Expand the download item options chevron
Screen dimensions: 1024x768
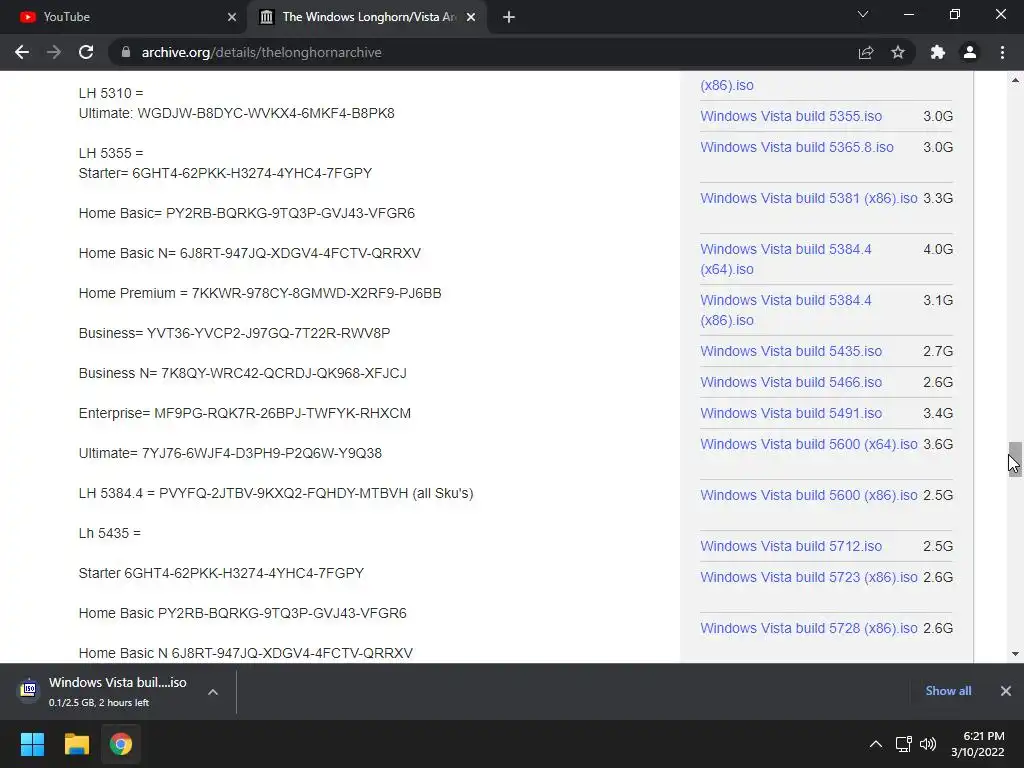(213, 692)
